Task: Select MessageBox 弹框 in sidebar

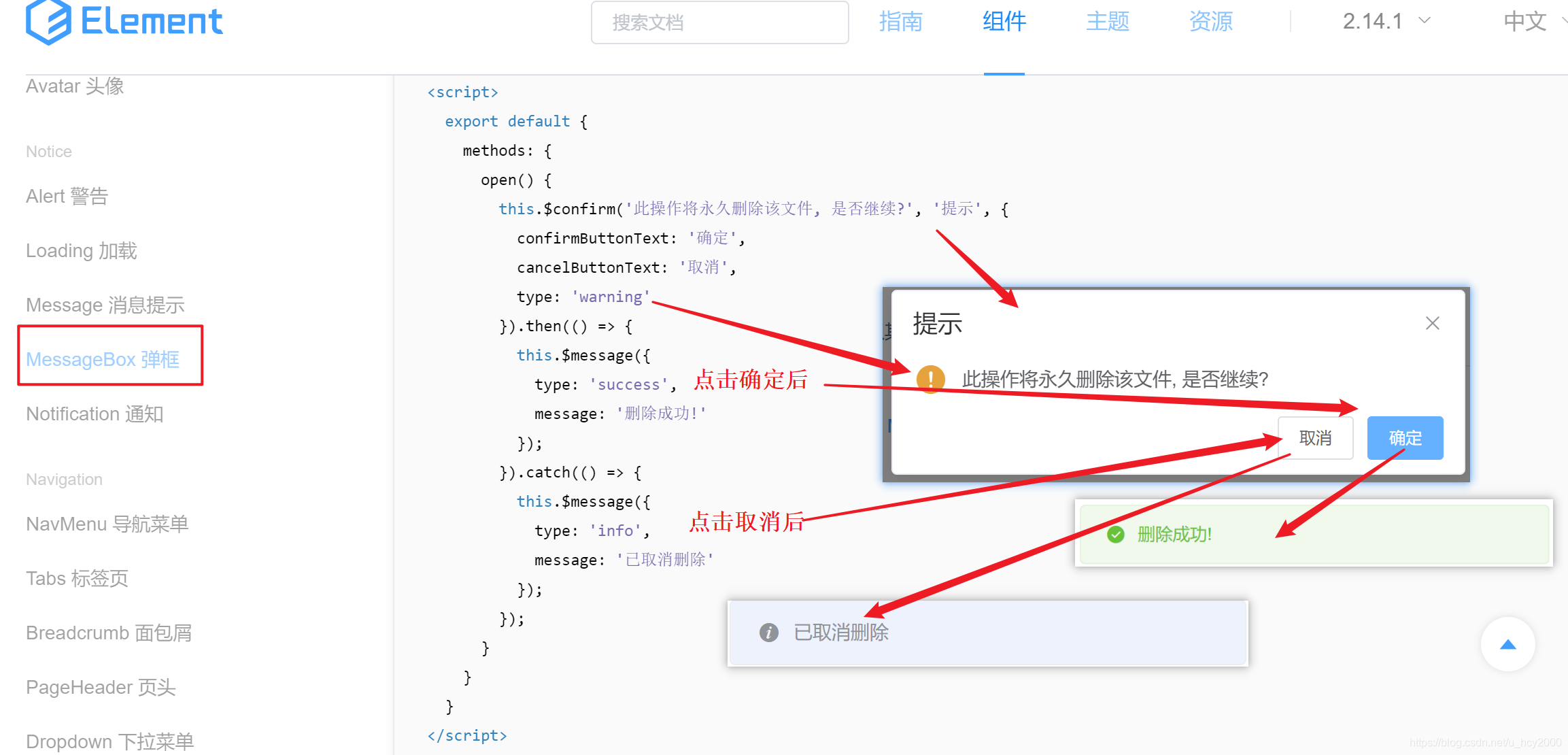Action: [x=103, y=360]
